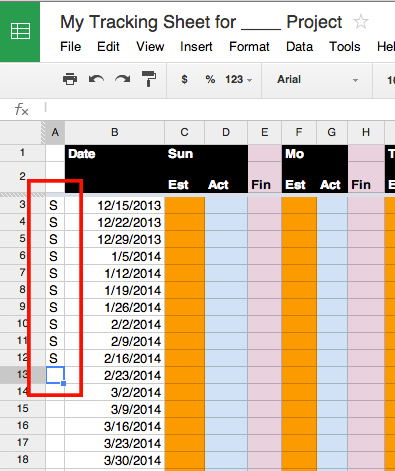This screenshot has height=471, width=395.
Task: Select column C header
Action: pyautogui.click(x=184, y=133)
